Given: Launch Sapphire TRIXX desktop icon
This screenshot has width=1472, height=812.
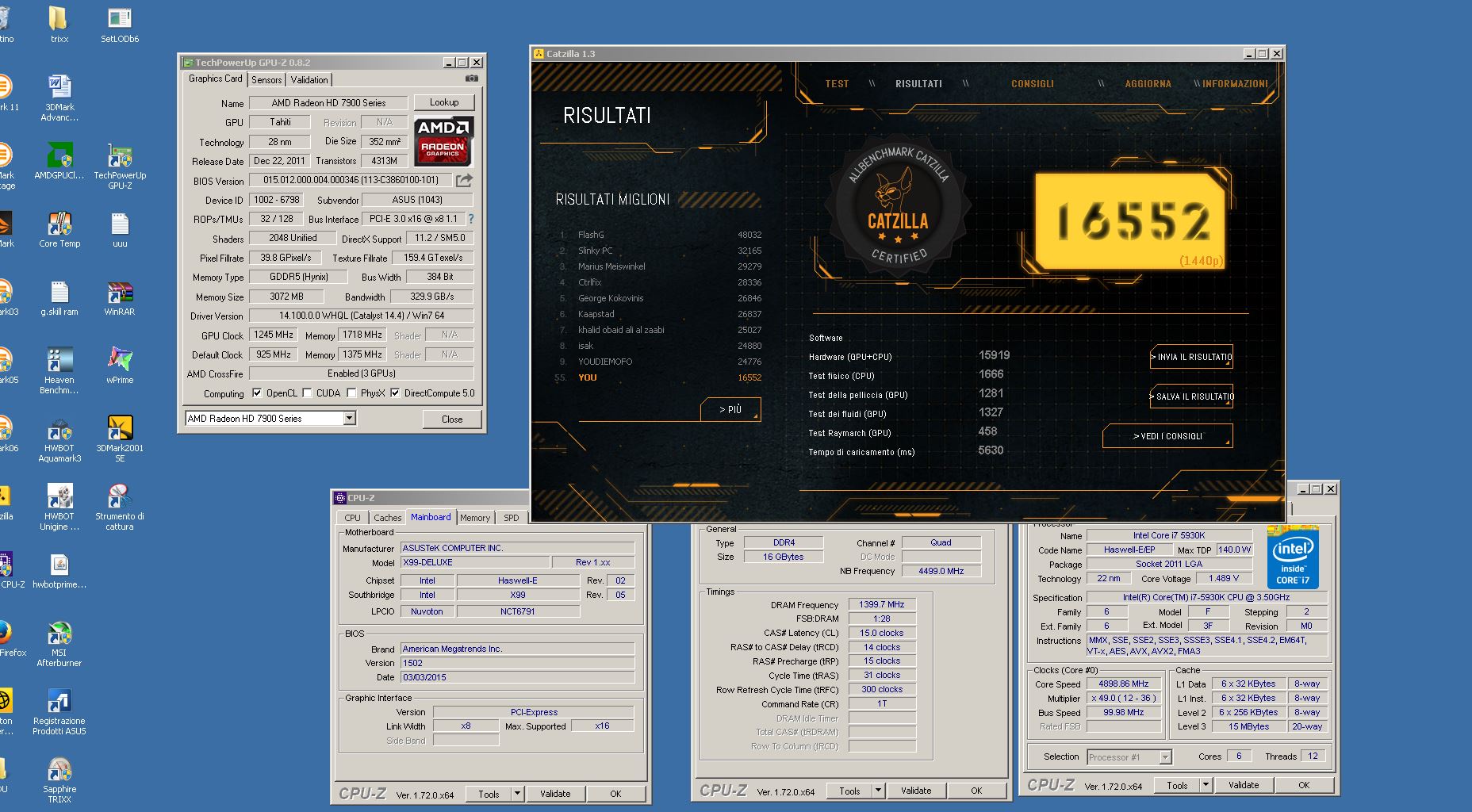Looking at the screenshot, I should click(59, 779).
